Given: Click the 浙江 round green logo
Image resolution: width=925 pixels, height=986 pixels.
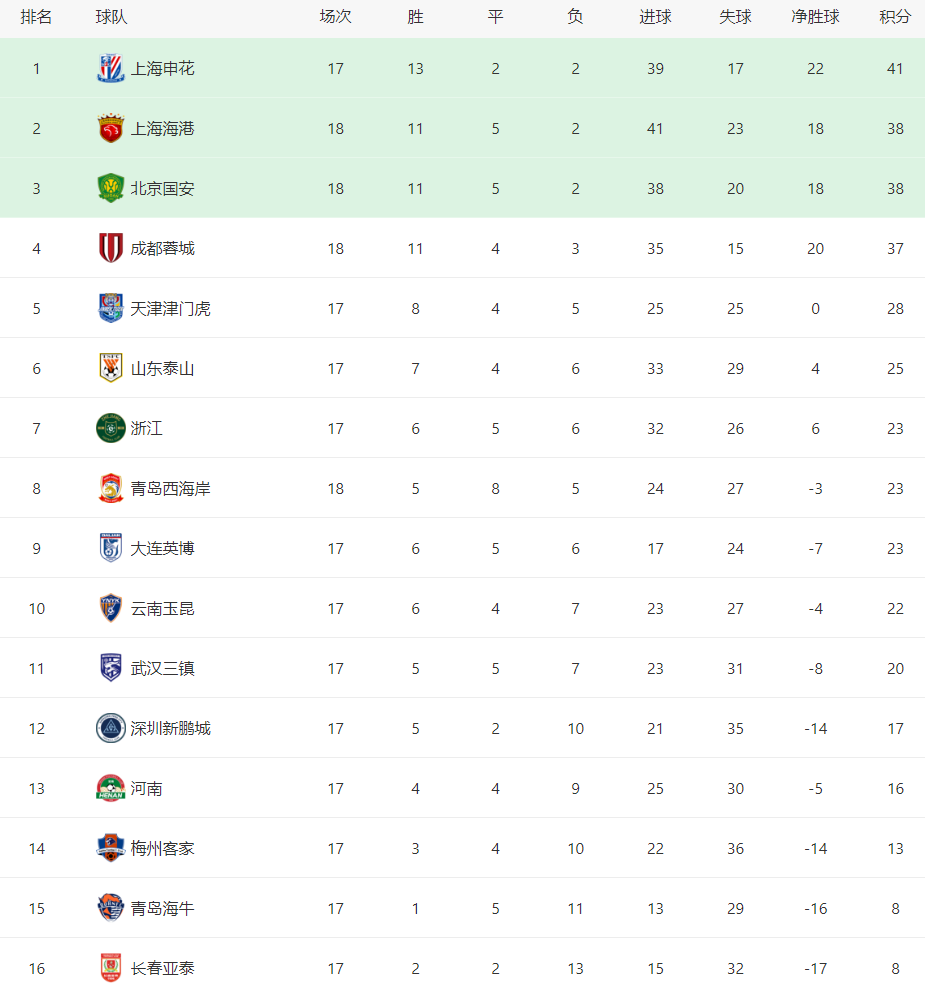Looking at the screenshot, I should pos(111,428).
